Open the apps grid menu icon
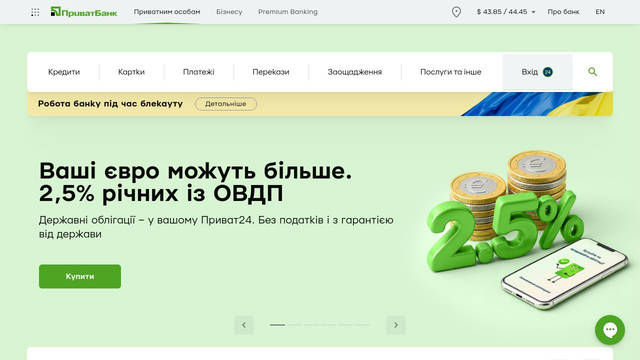Screen dimensions: 640x360 click(35, 12)
